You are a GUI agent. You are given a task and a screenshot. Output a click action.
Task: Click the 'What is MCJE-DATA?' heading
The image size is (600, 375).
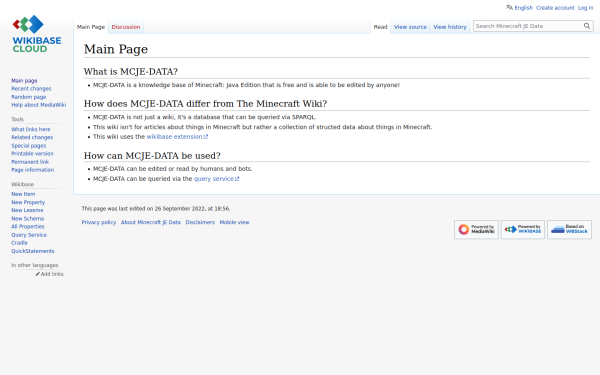(131, 72)
